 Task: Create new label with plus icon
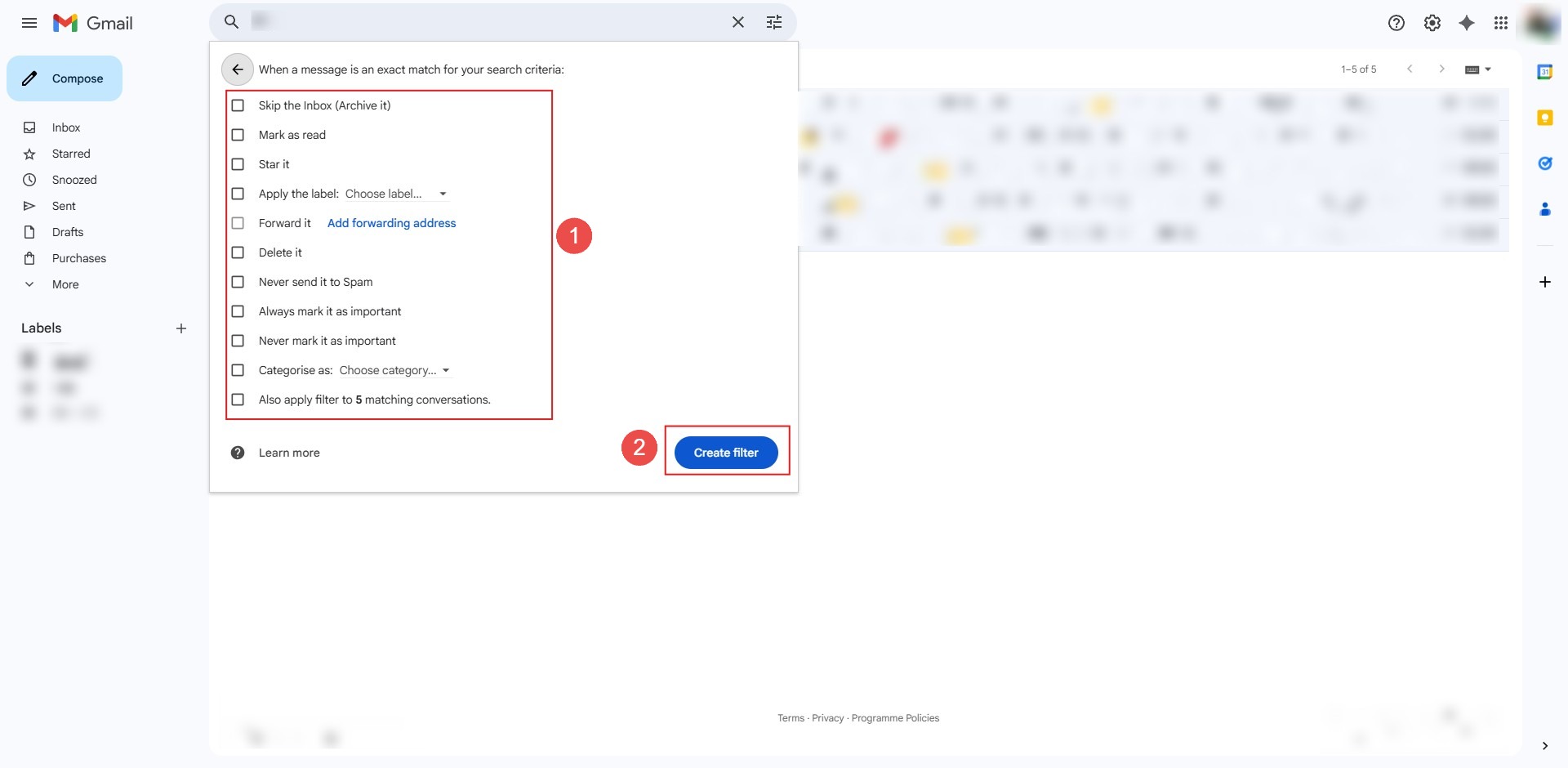pos(181,328)
